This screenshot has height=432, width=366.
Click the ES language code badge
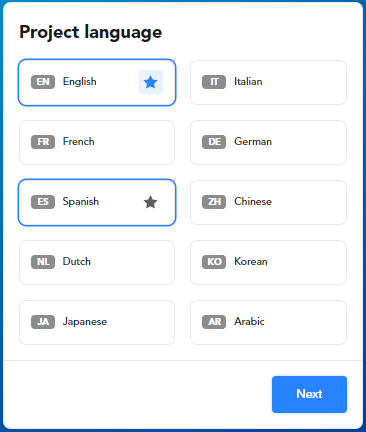(43, 202)
